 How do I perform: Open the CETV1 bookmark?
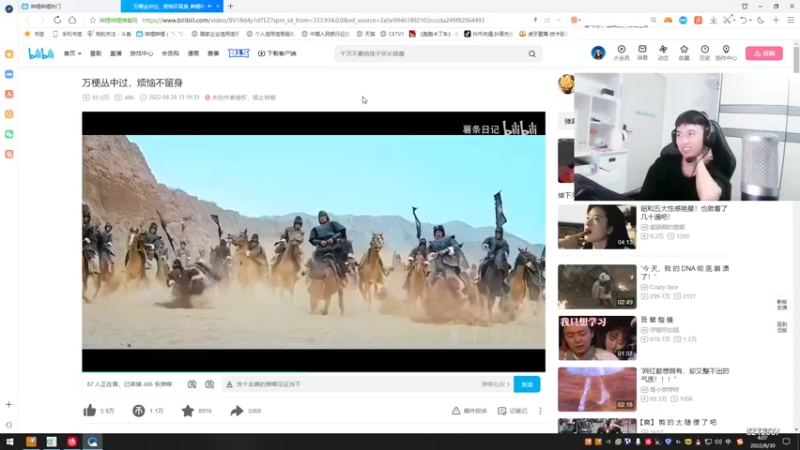click(392, 34)
